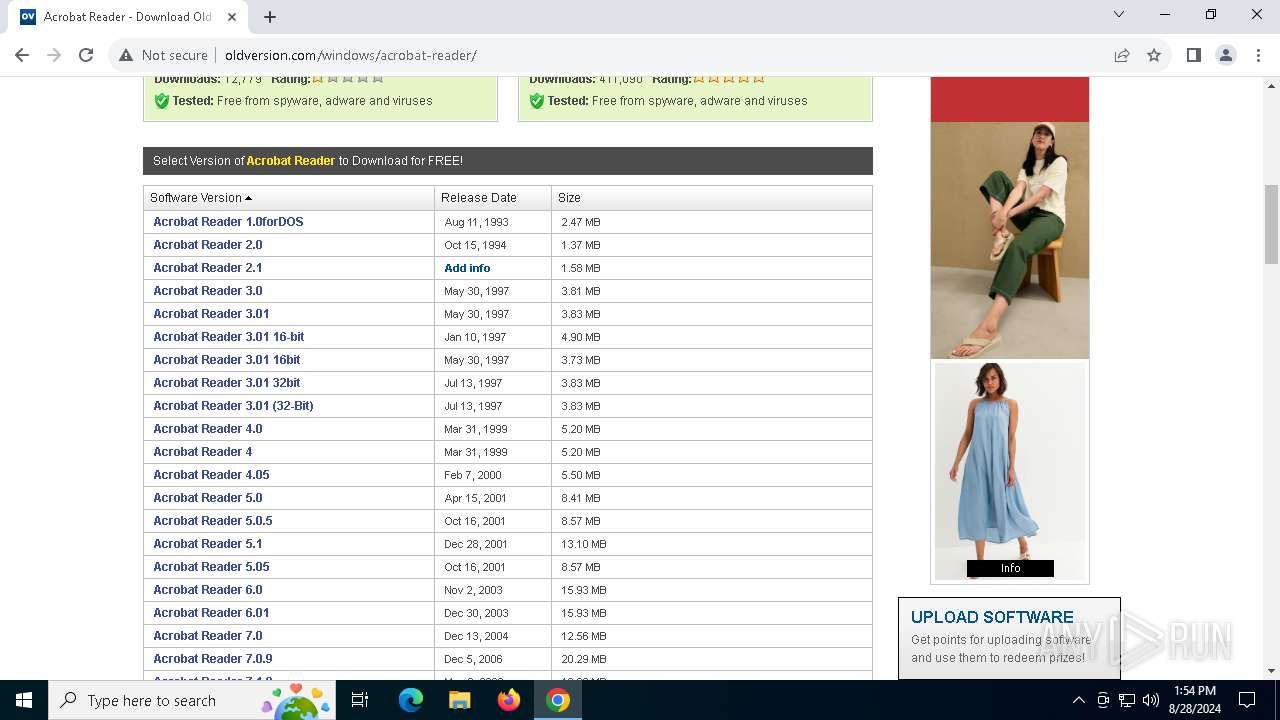Bookmark this tab with star icon
The height and width of the screenshot is (720, 1280).
click(1154, 55)
